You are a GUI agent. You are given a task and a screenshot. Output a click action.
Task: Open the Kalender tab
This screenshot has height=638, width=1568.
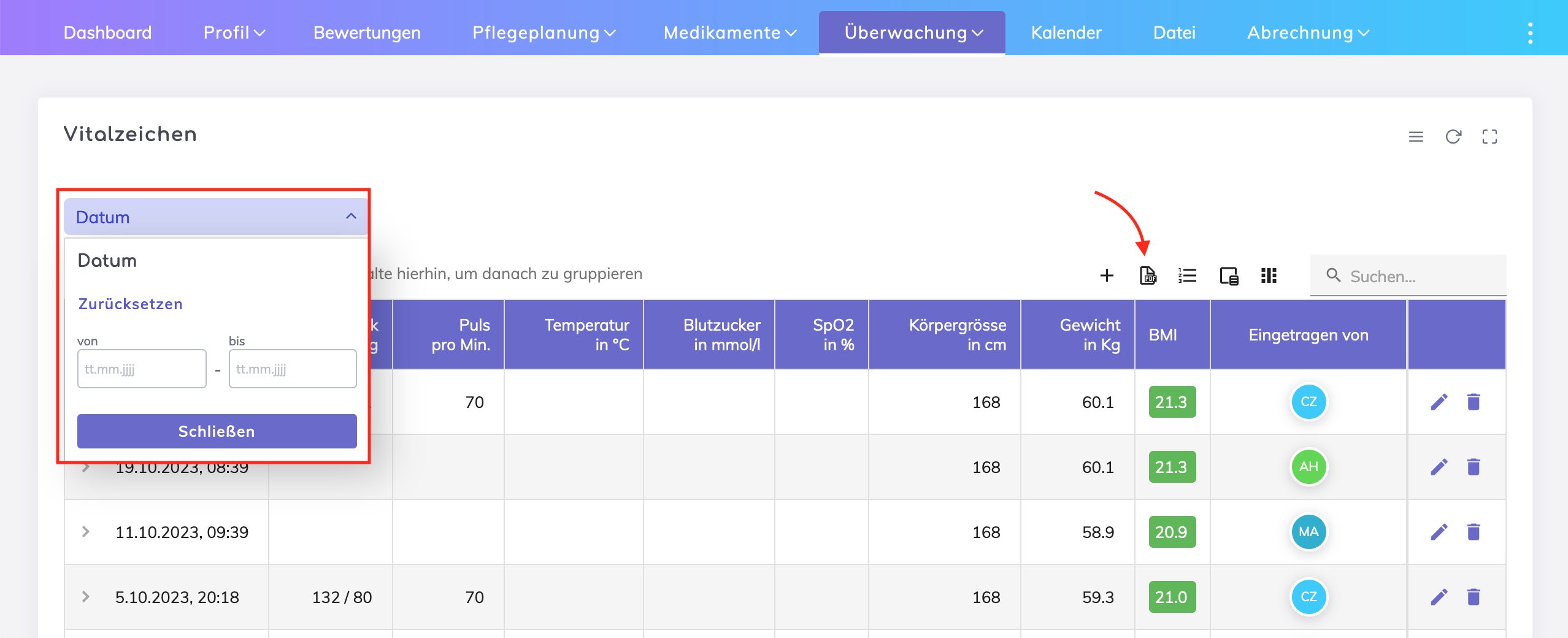(x=1066, y=33)
